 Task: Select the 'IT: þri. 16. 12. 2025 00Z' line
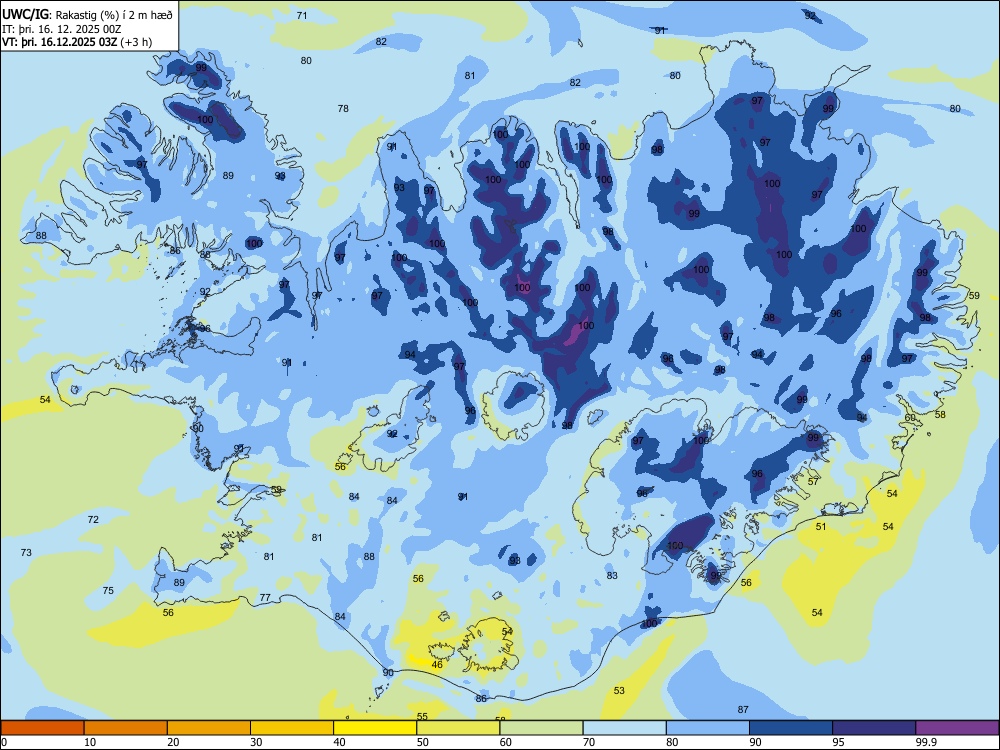(x=62, y=29)
